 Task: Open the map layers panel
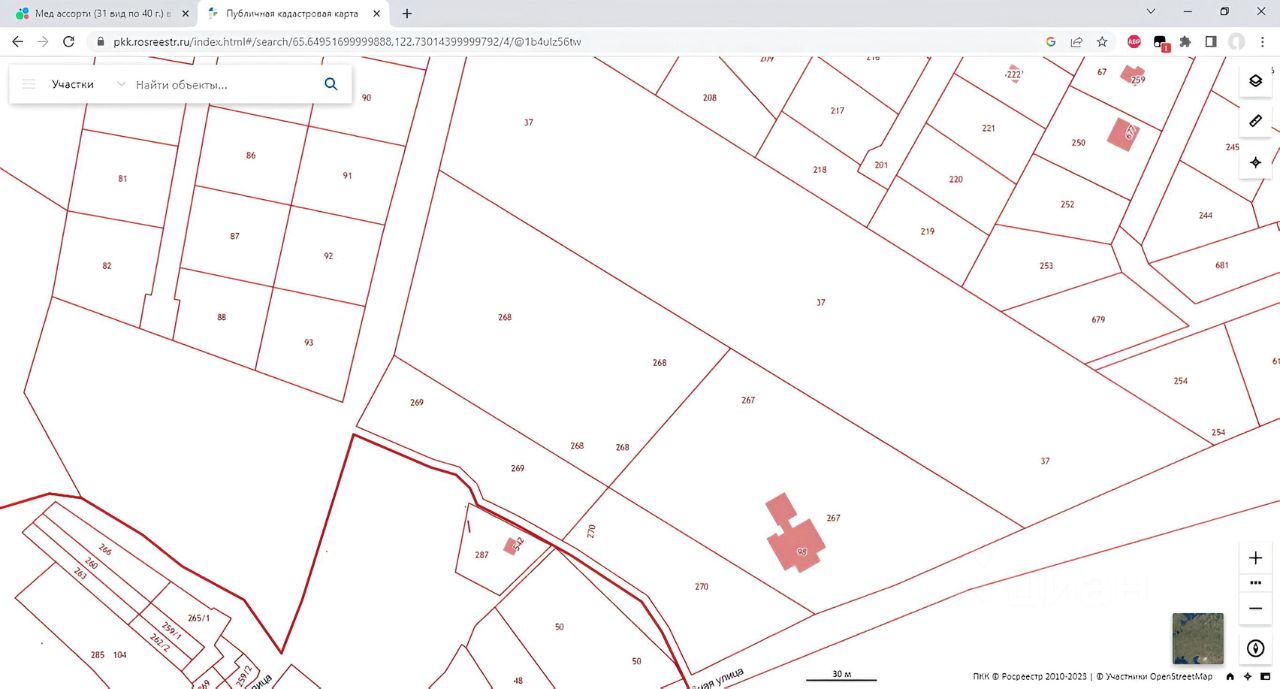[x=1255, y=80]
